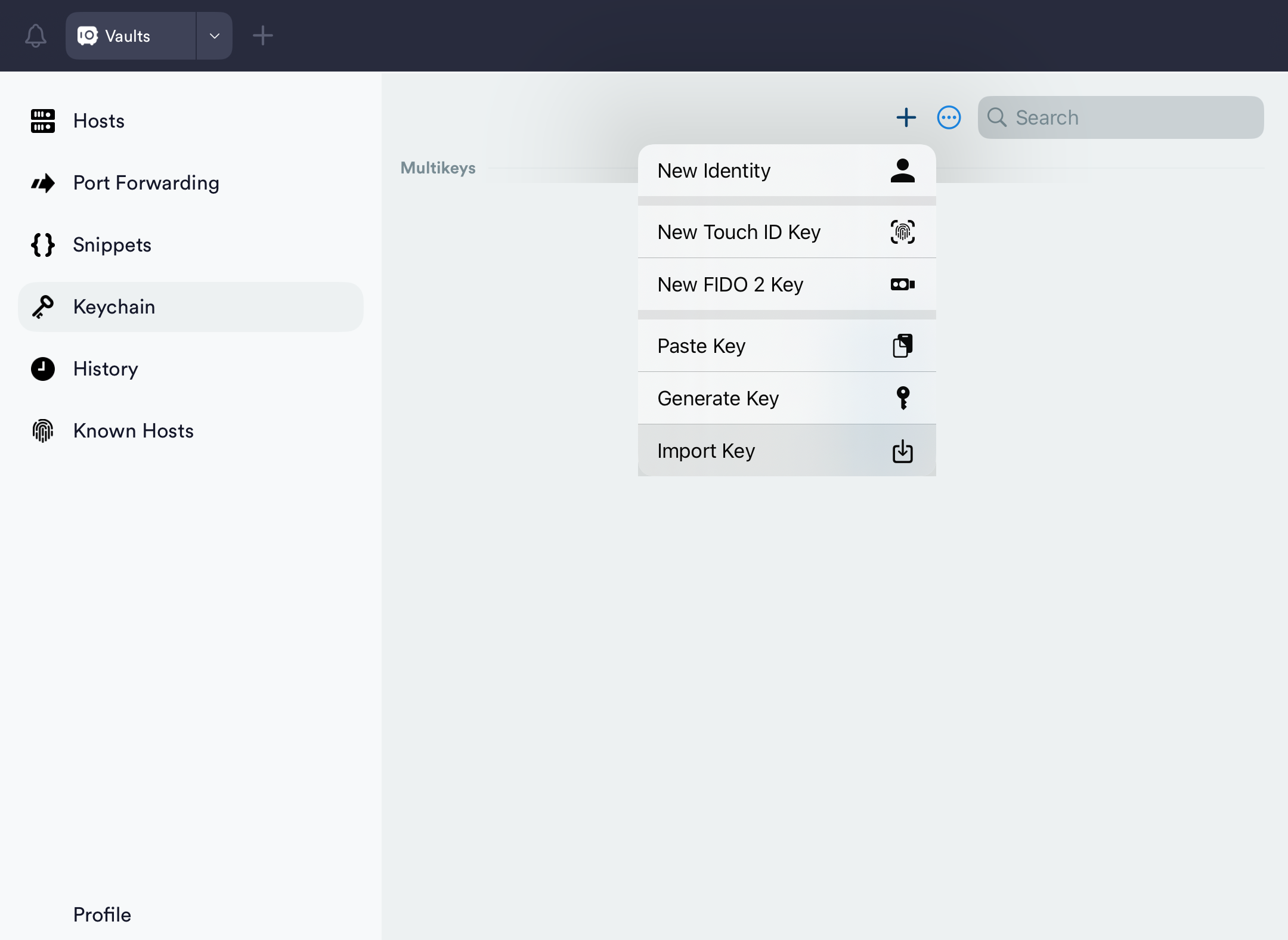Image resolution: width=1288 pixels, height=940 pixels.
Task: Open Hosts in the sidebar
Action: (x=98, y=121)
